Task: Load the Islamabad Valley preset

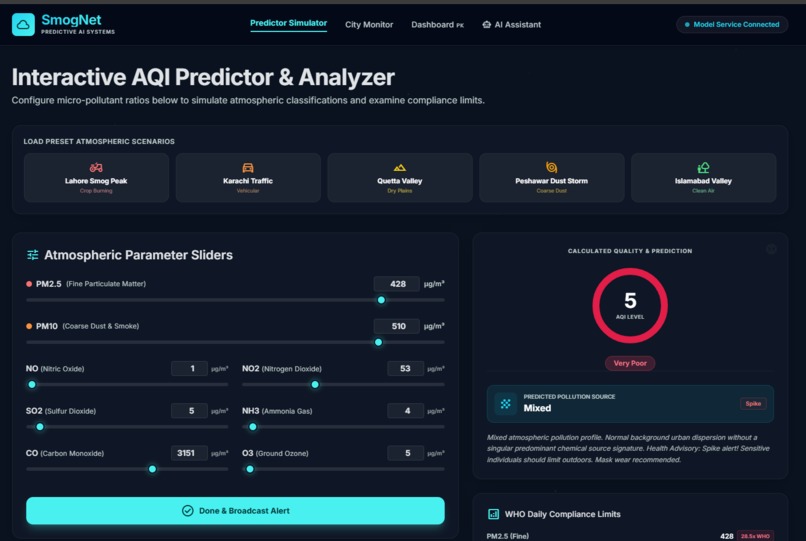Action: point(703,177)
